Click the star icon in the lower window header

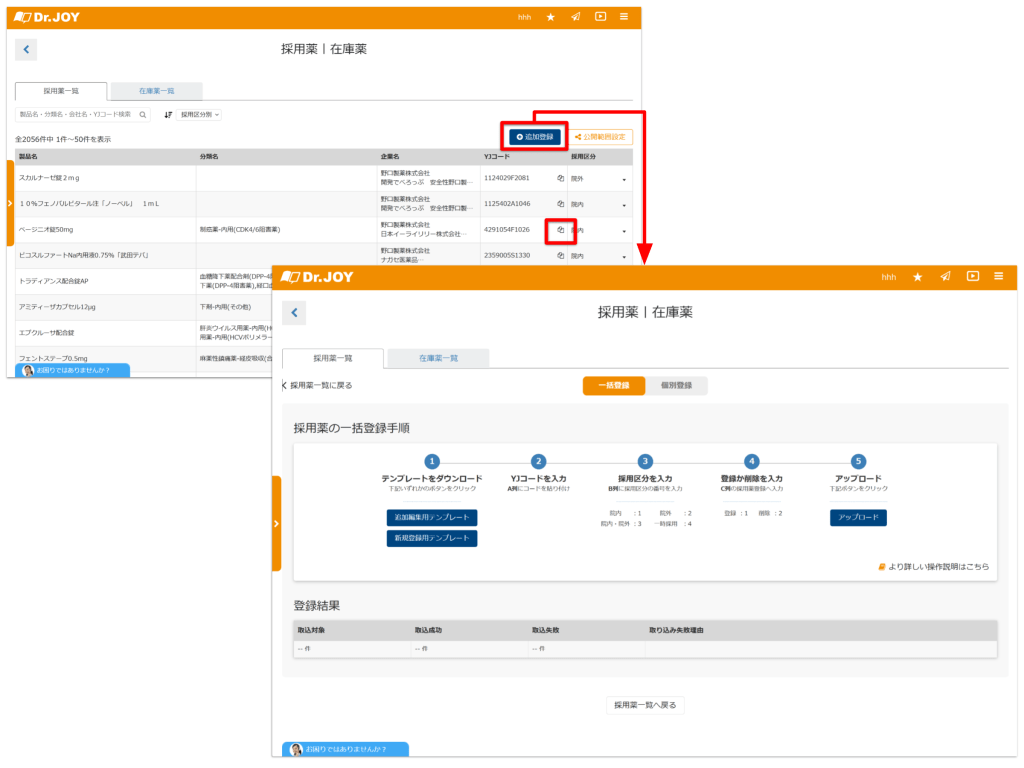917,277
